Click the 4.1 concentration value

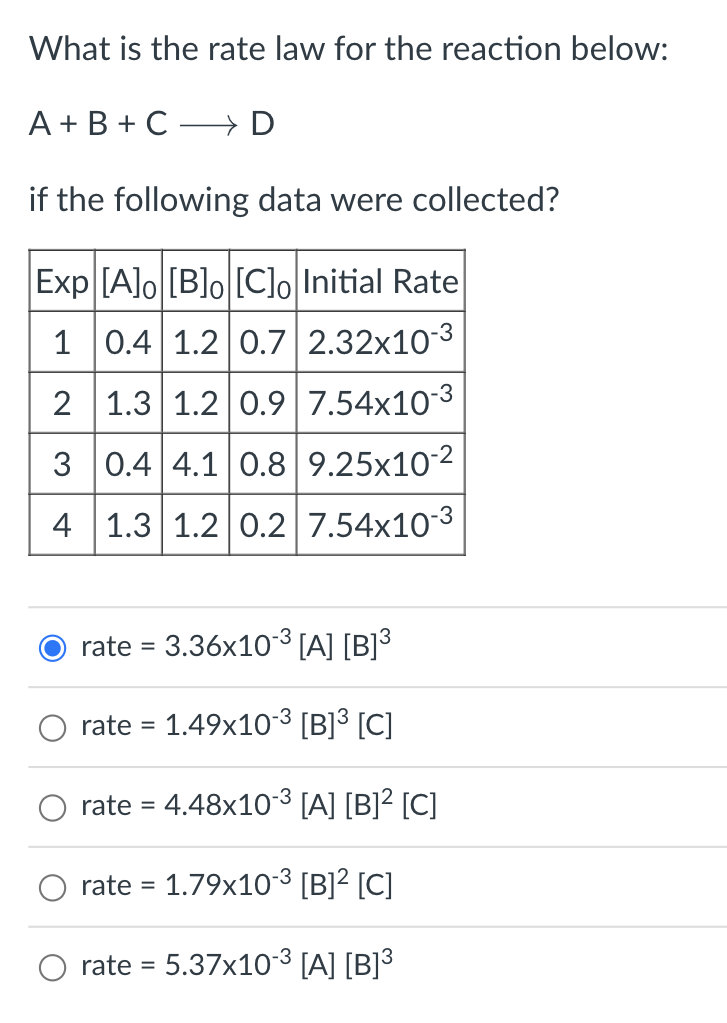coord(195,464)
